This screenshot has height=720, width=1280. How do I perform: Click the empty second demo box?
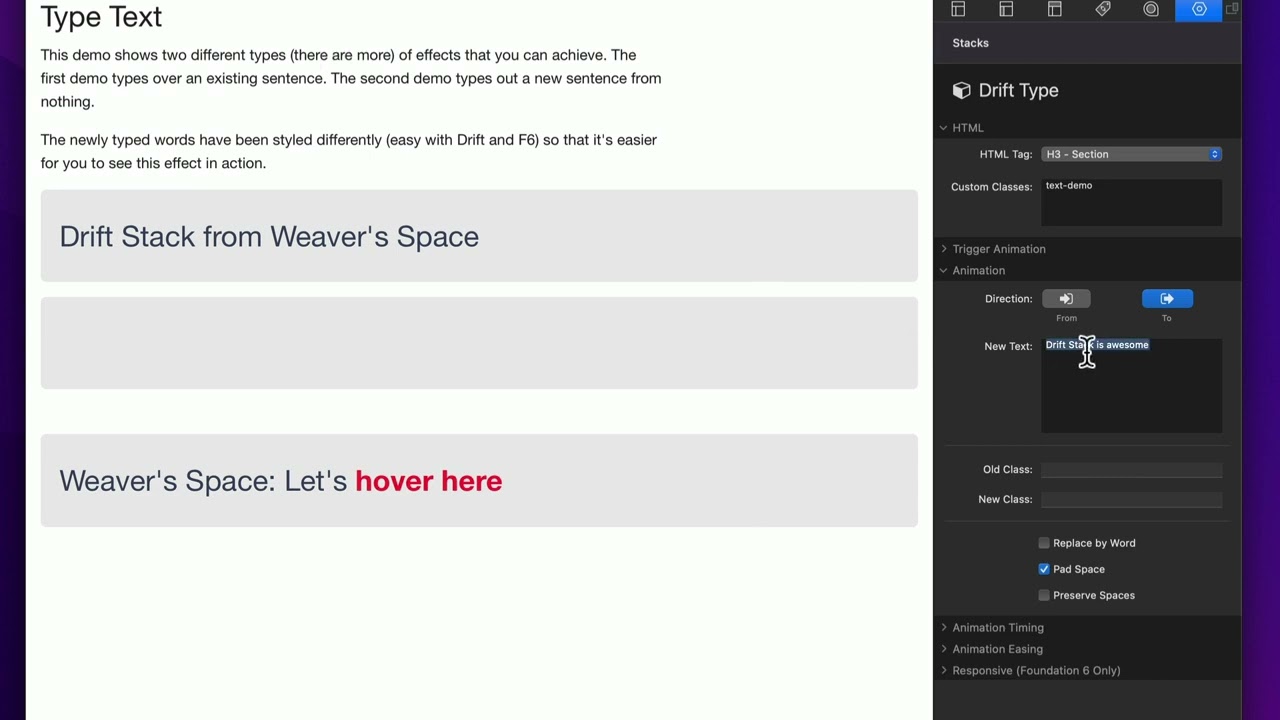(x=479, y=343)
